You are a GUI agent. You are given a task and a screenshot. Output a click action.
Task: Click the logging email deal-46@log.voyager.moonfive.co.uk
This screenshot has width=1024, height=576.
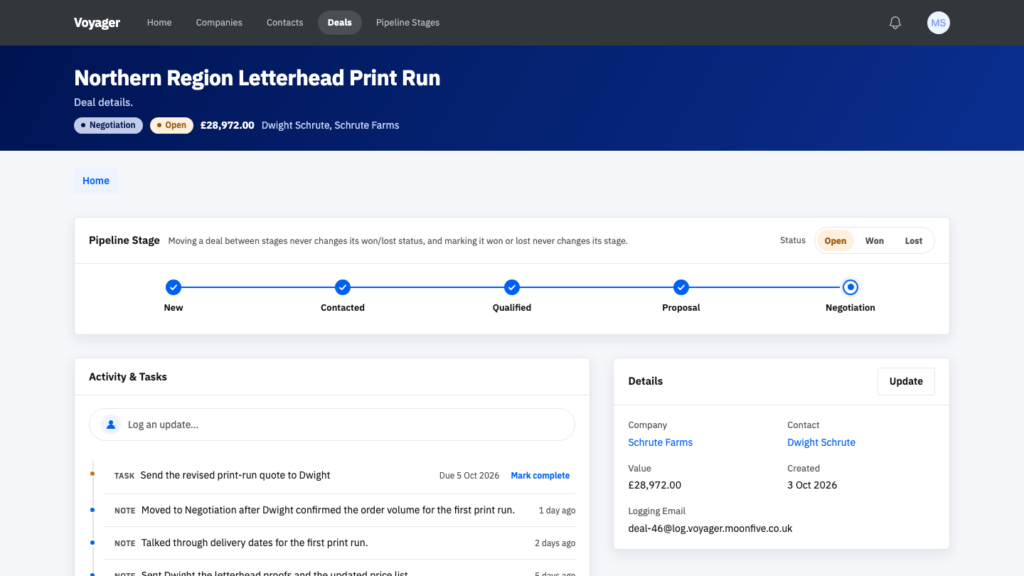point(710,528)
